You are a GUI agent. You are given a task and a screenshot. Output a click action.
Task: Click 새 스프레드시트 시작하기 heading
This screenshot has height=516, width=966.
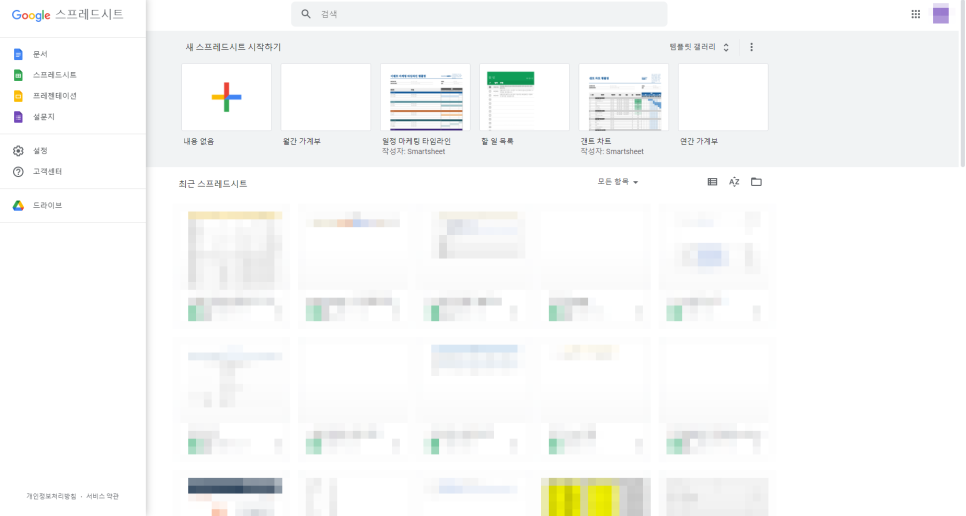[x=233, y=47]
